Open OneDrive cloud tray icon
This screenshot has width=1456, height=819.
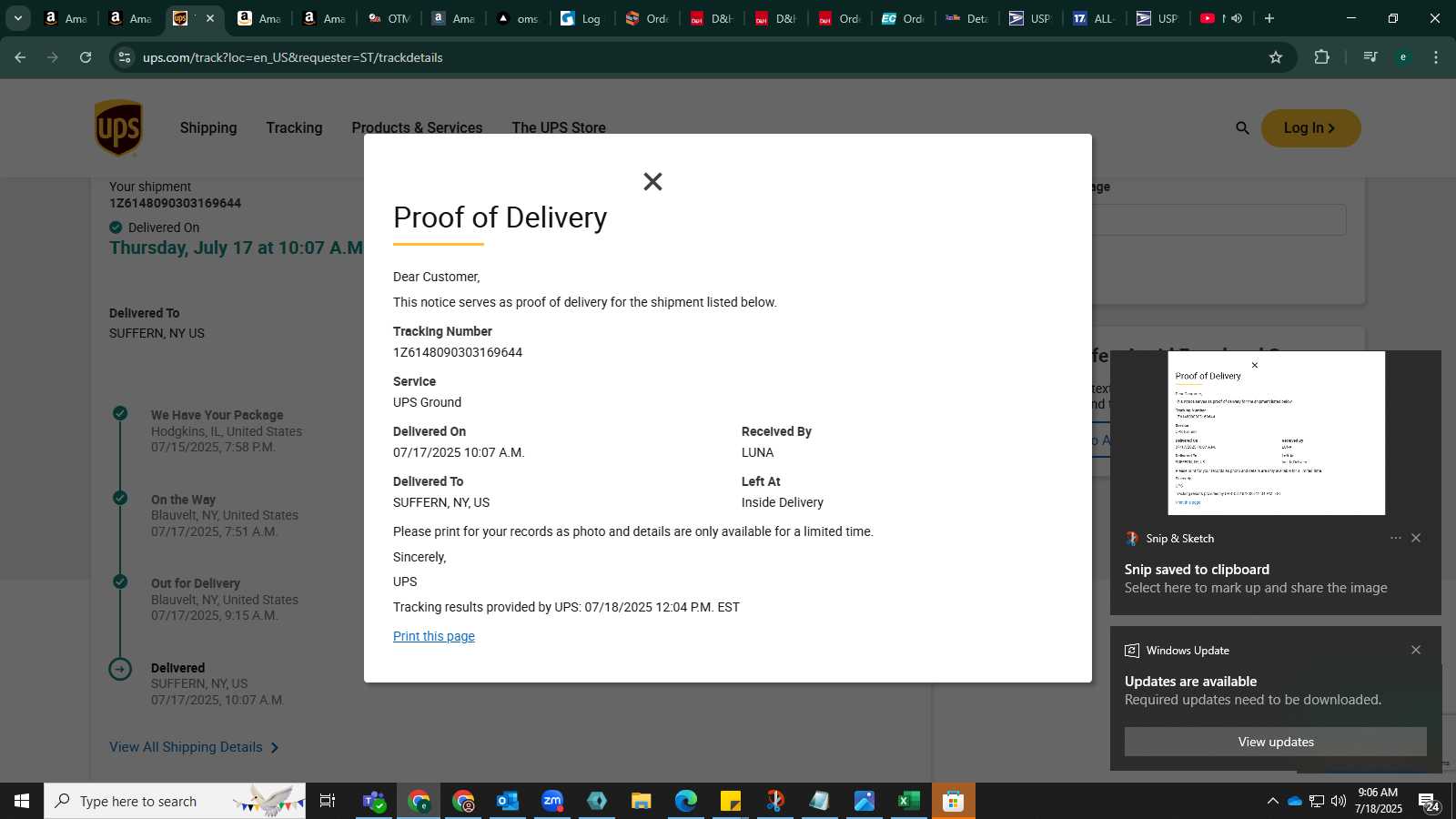point(1294,801)
